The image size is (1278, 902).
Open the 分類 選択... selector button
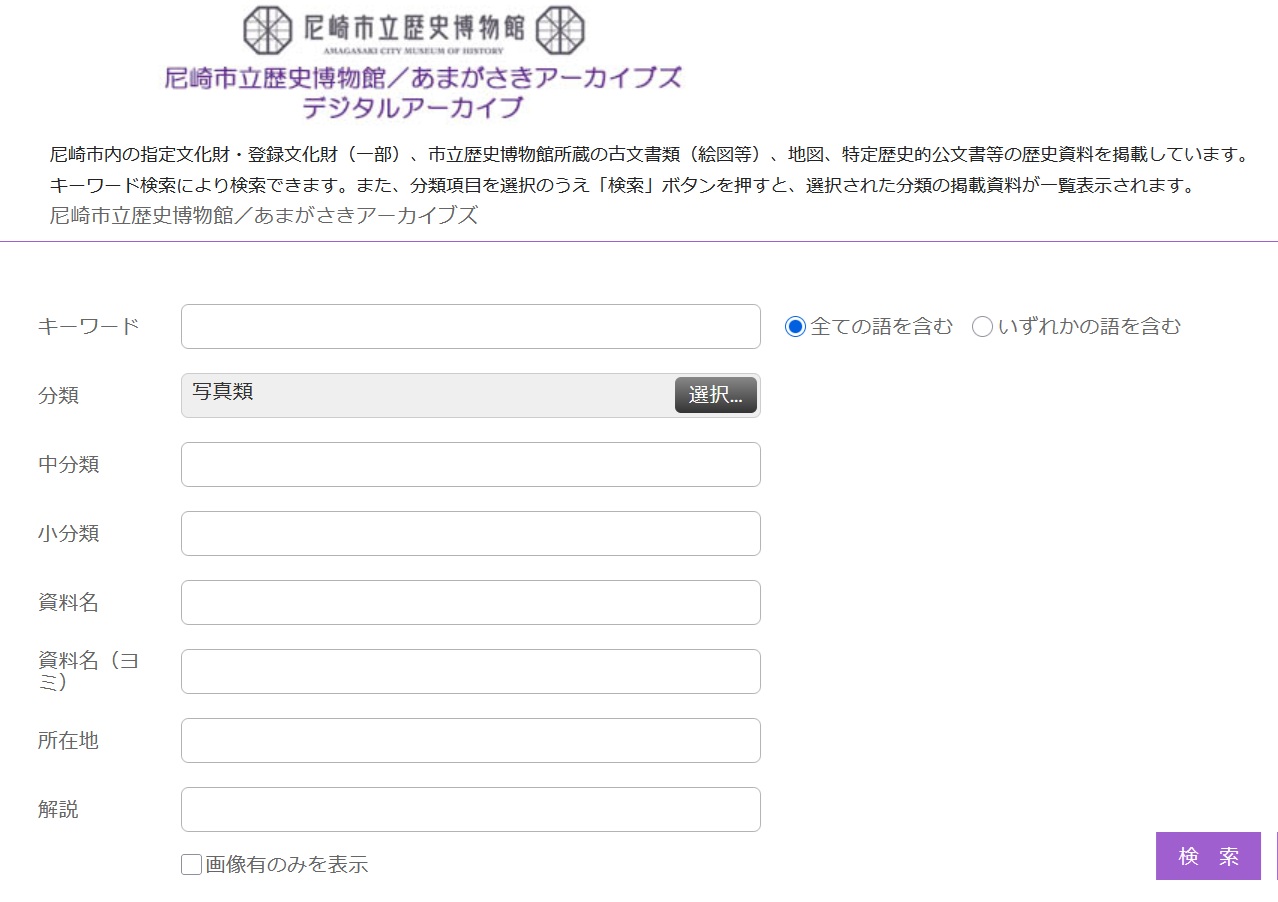715,395
